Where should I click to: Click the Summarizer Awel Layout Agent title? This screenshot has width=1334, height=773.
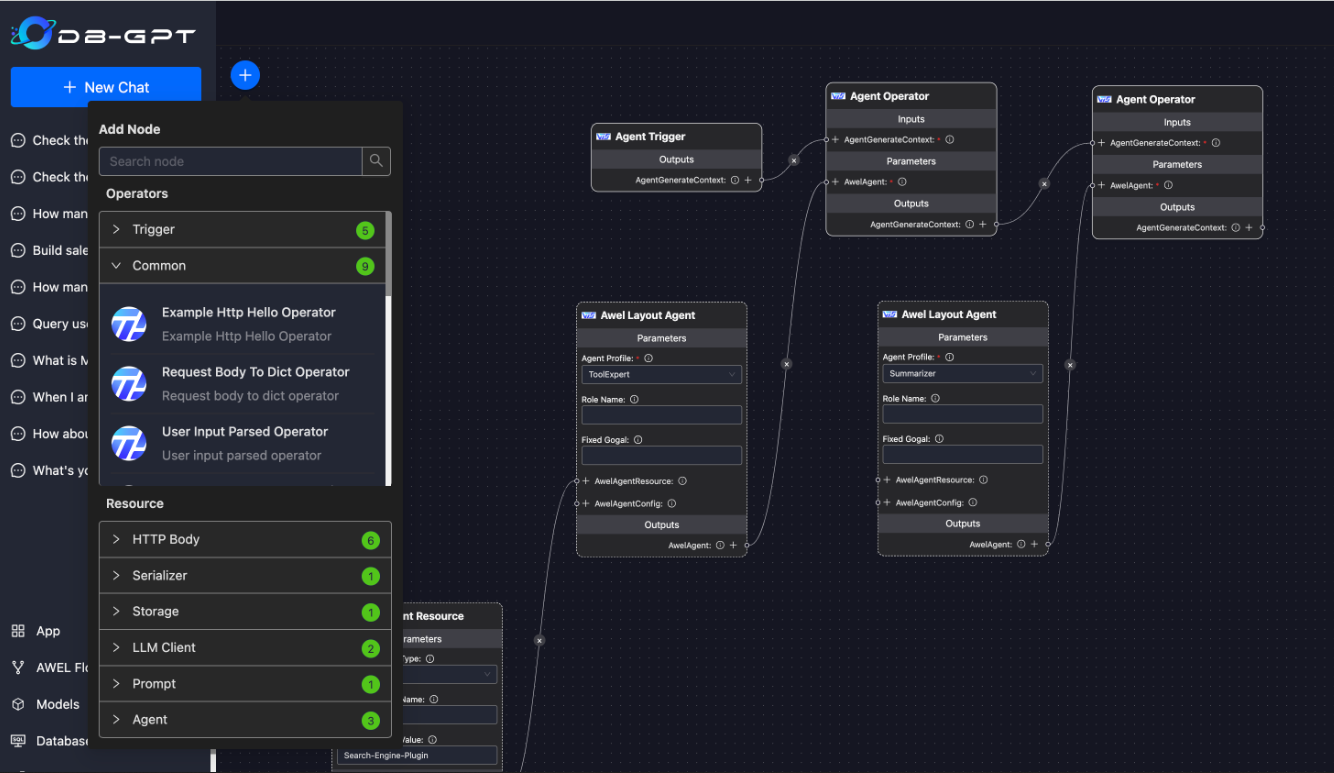click(x=949, y=314)
